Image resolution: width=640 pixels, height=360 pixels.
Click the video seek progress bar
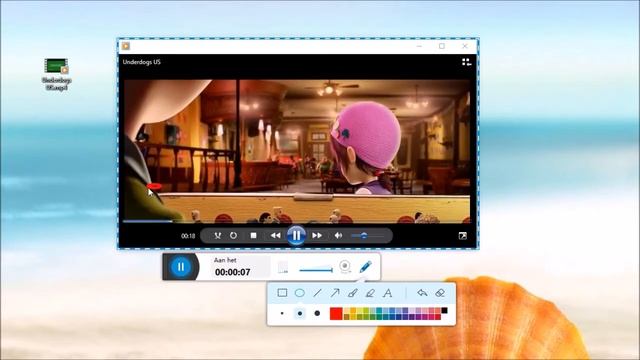(297, 222)
